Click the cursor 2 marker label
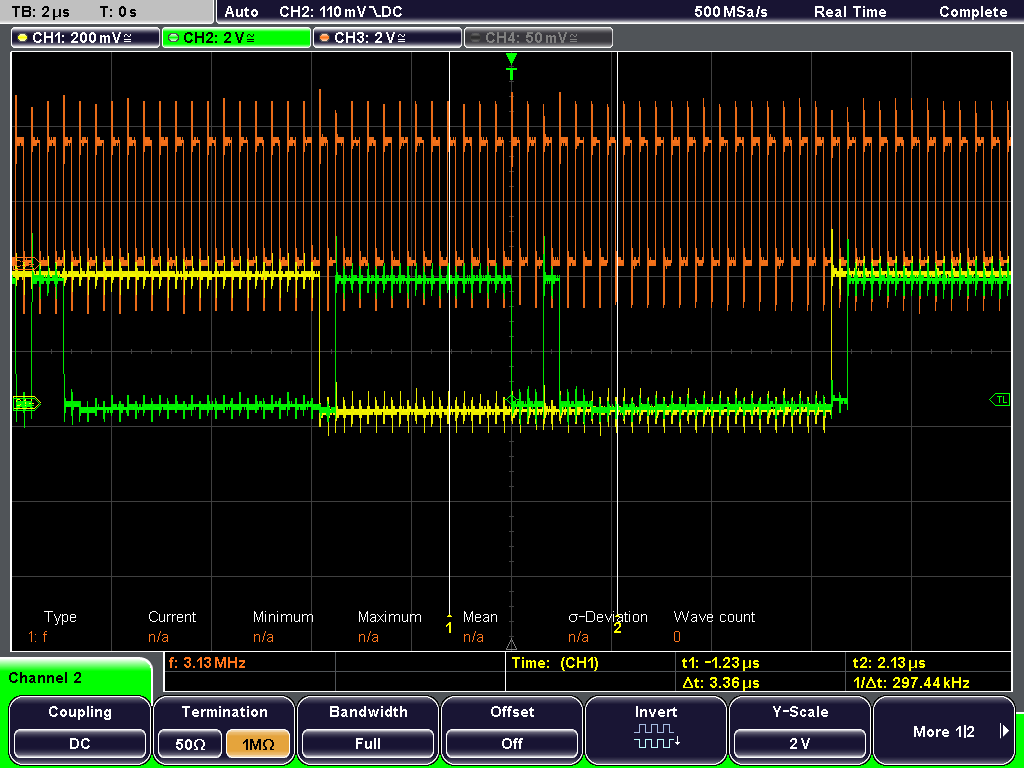Viewport: 1024px width, 768px height. click(x=617, y=628)
